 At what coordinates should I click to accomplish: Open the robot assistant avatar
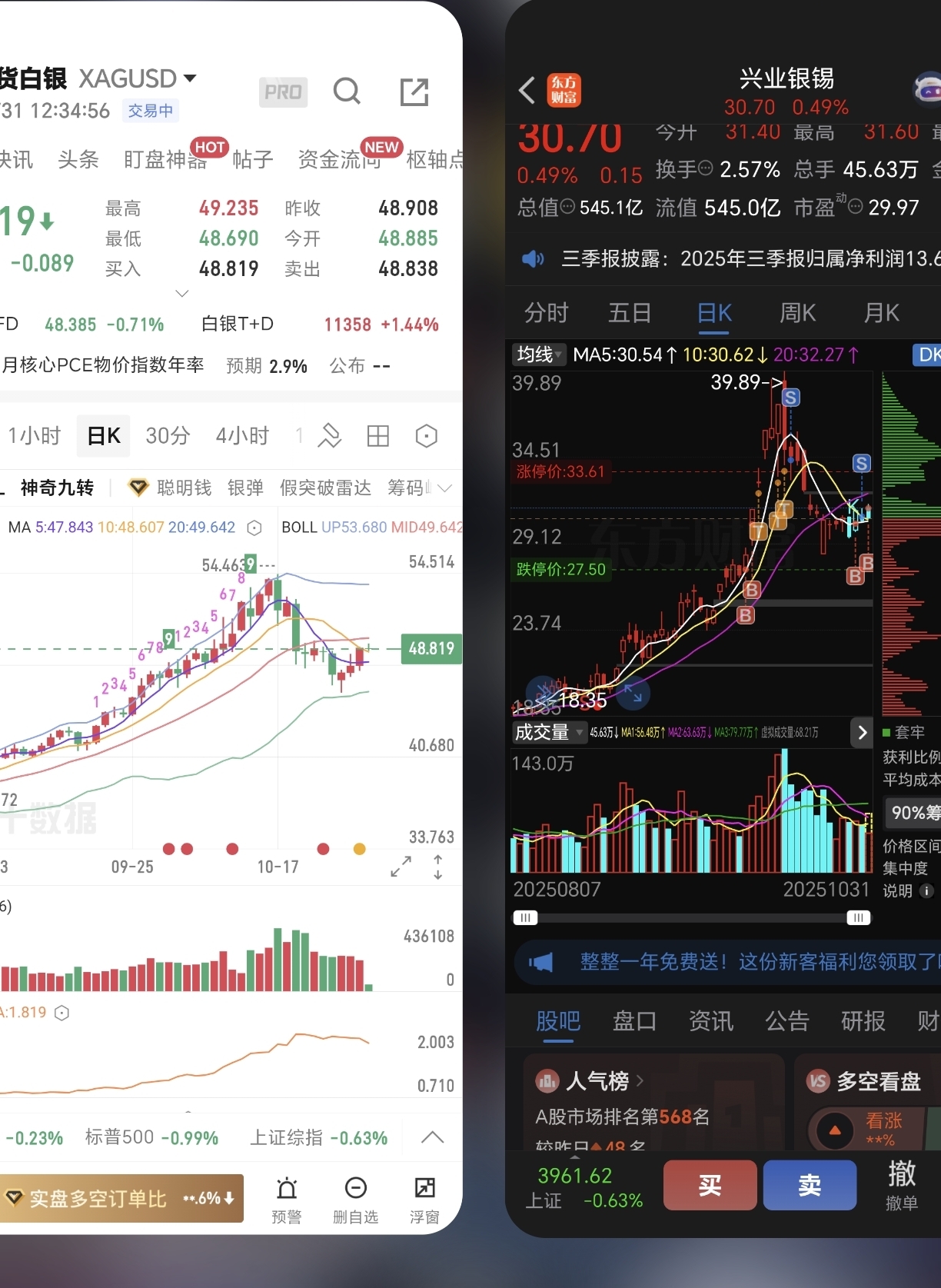point(927,90)
